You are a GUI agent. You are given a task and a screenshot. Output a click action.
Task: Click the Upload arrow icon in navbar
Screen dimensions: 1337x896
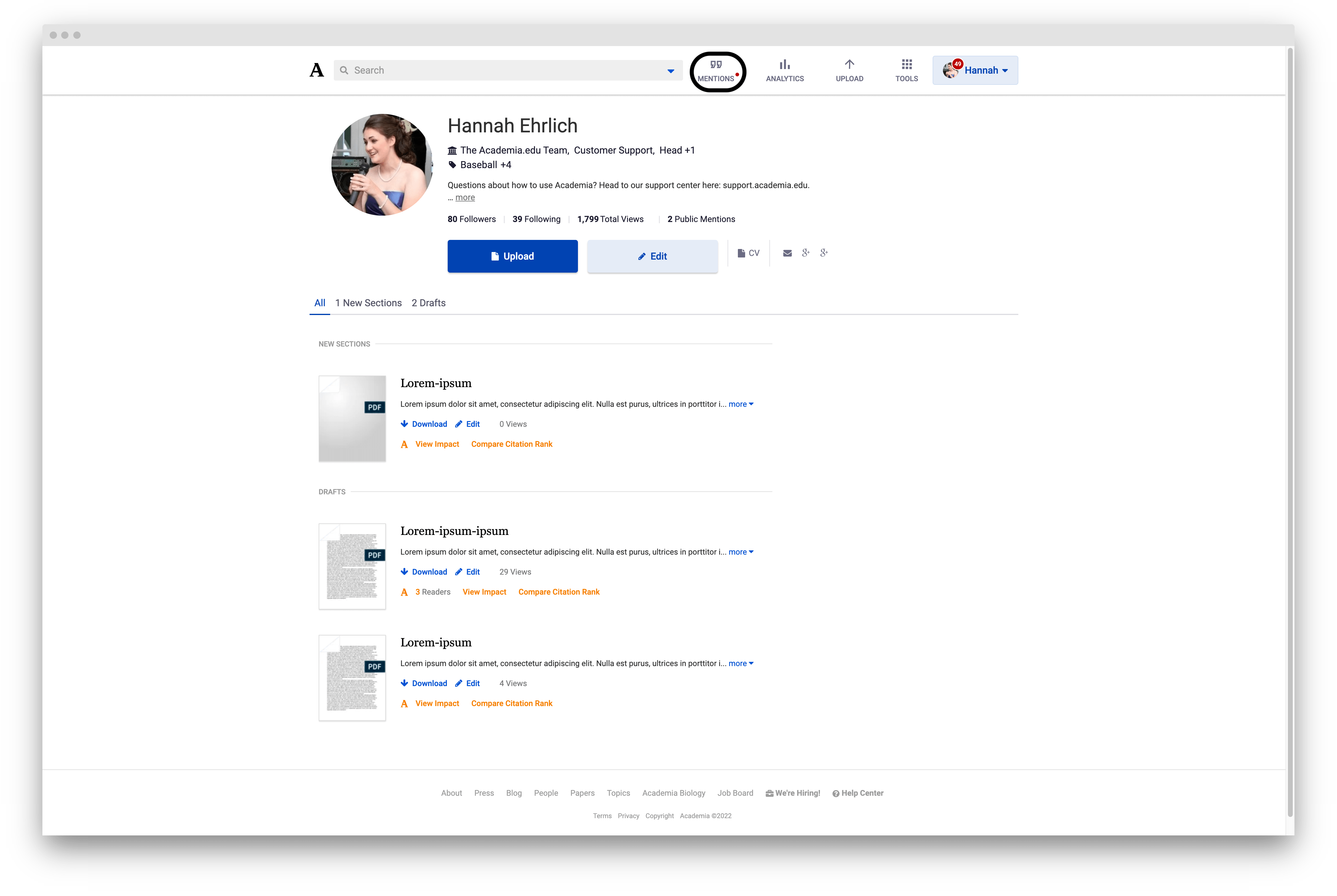click(x=849, y=65)
